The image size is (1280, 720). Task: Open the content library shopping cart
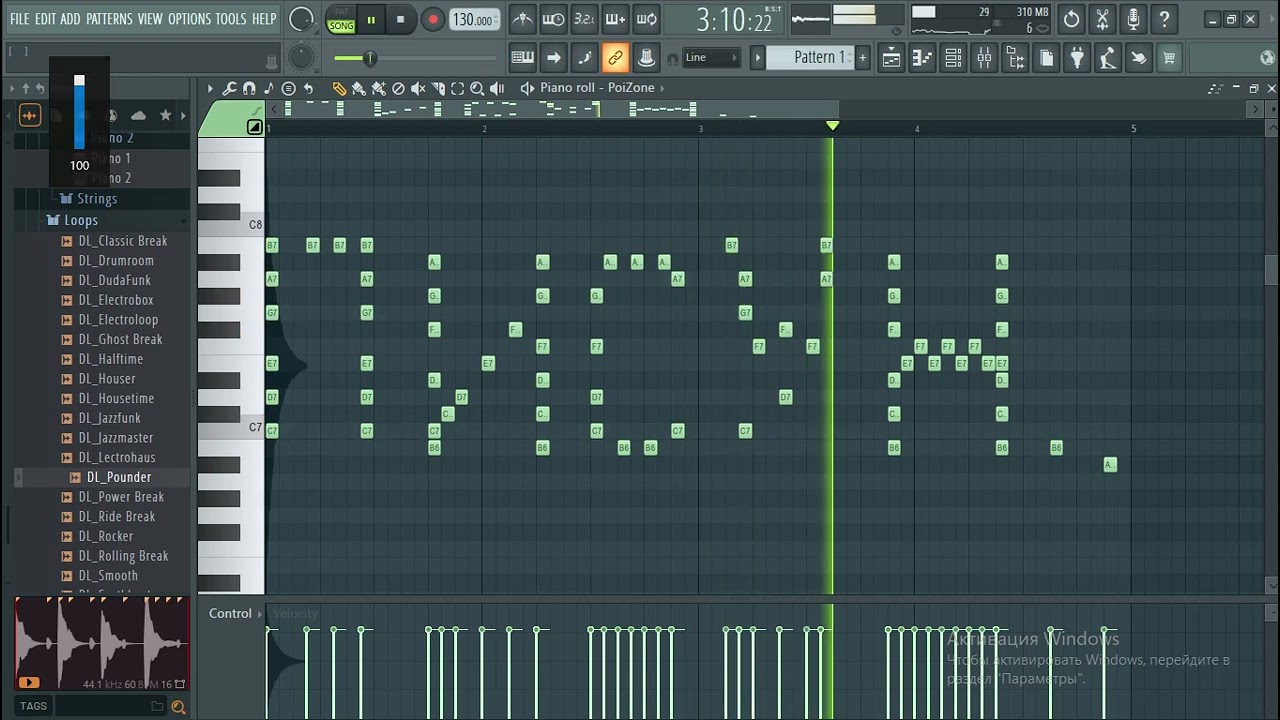click(1168, 58)
